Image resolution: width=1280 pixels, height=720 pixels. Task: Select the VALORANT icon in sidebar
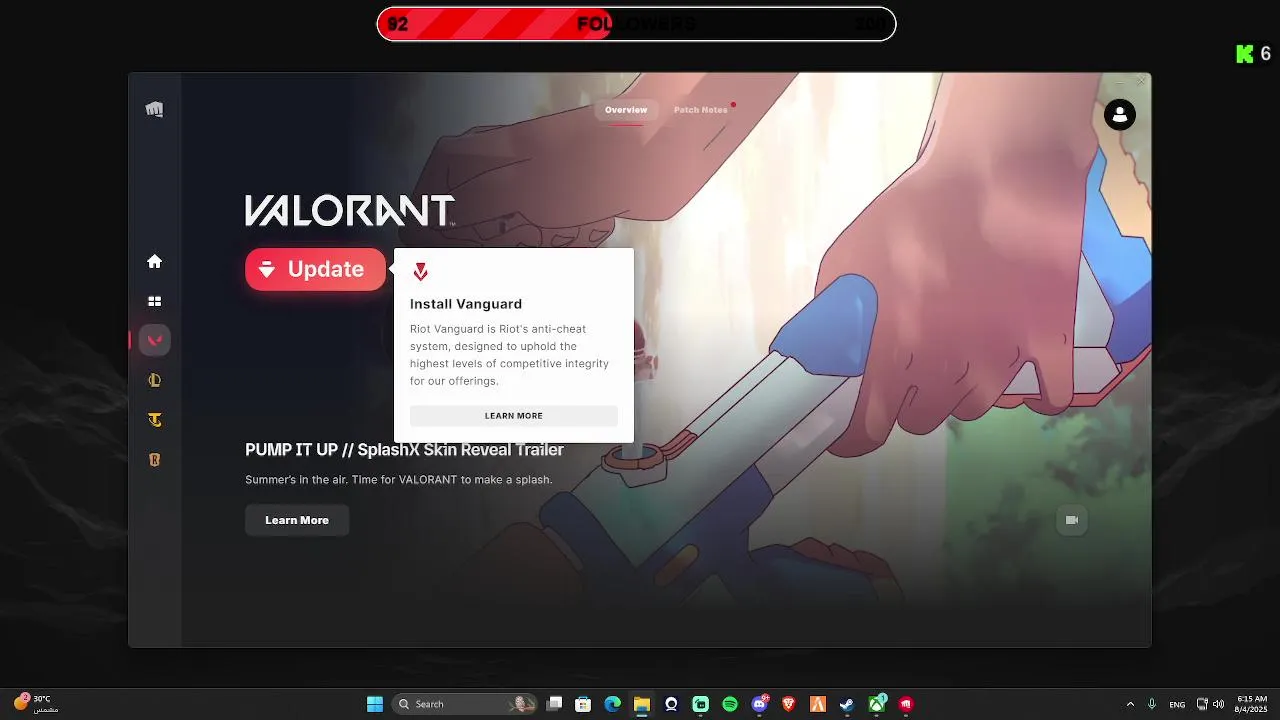(154, 340)
